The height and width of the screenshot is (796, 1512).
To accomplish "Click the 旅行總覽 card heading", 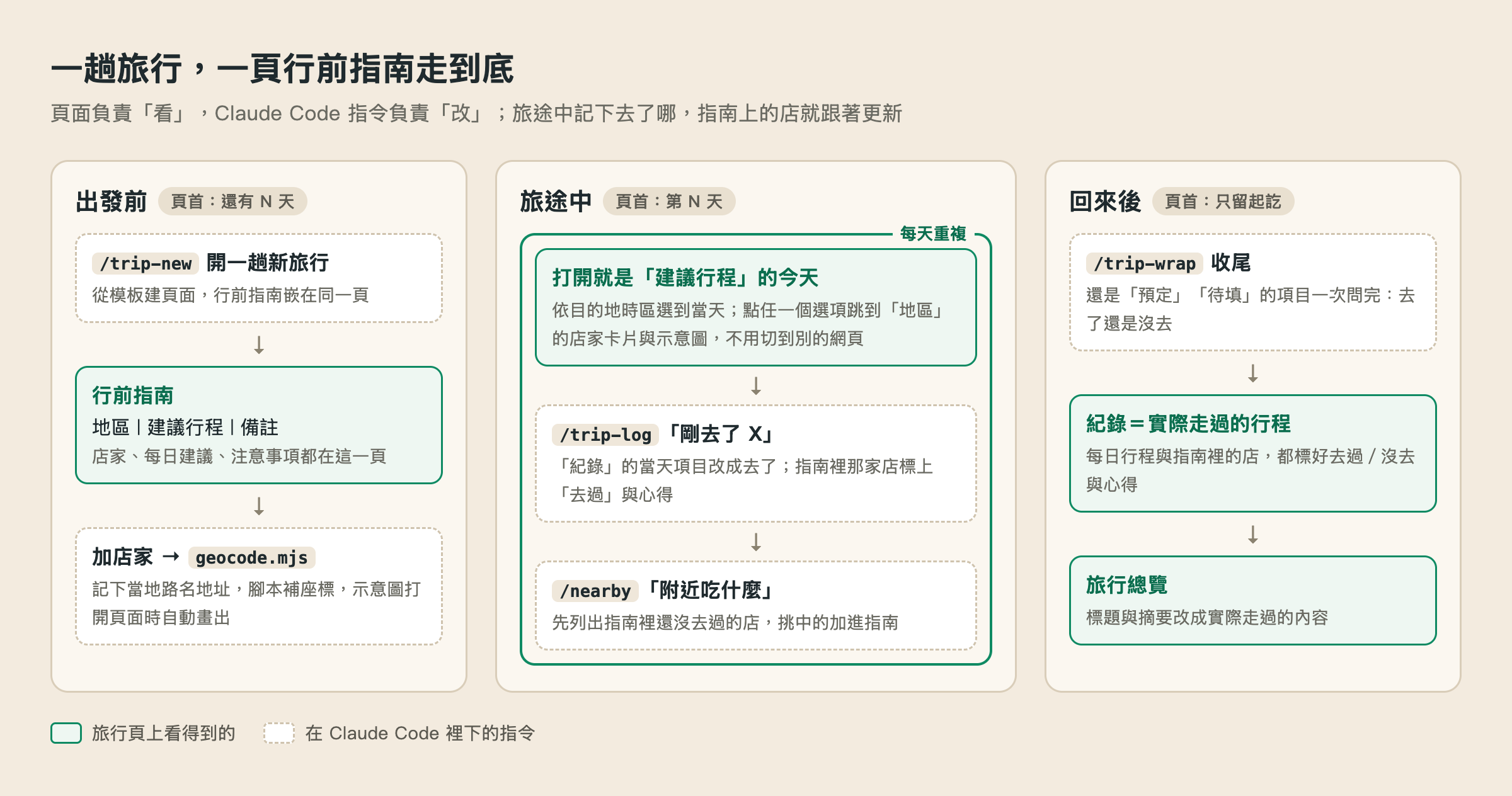I will coord(1127,585).
